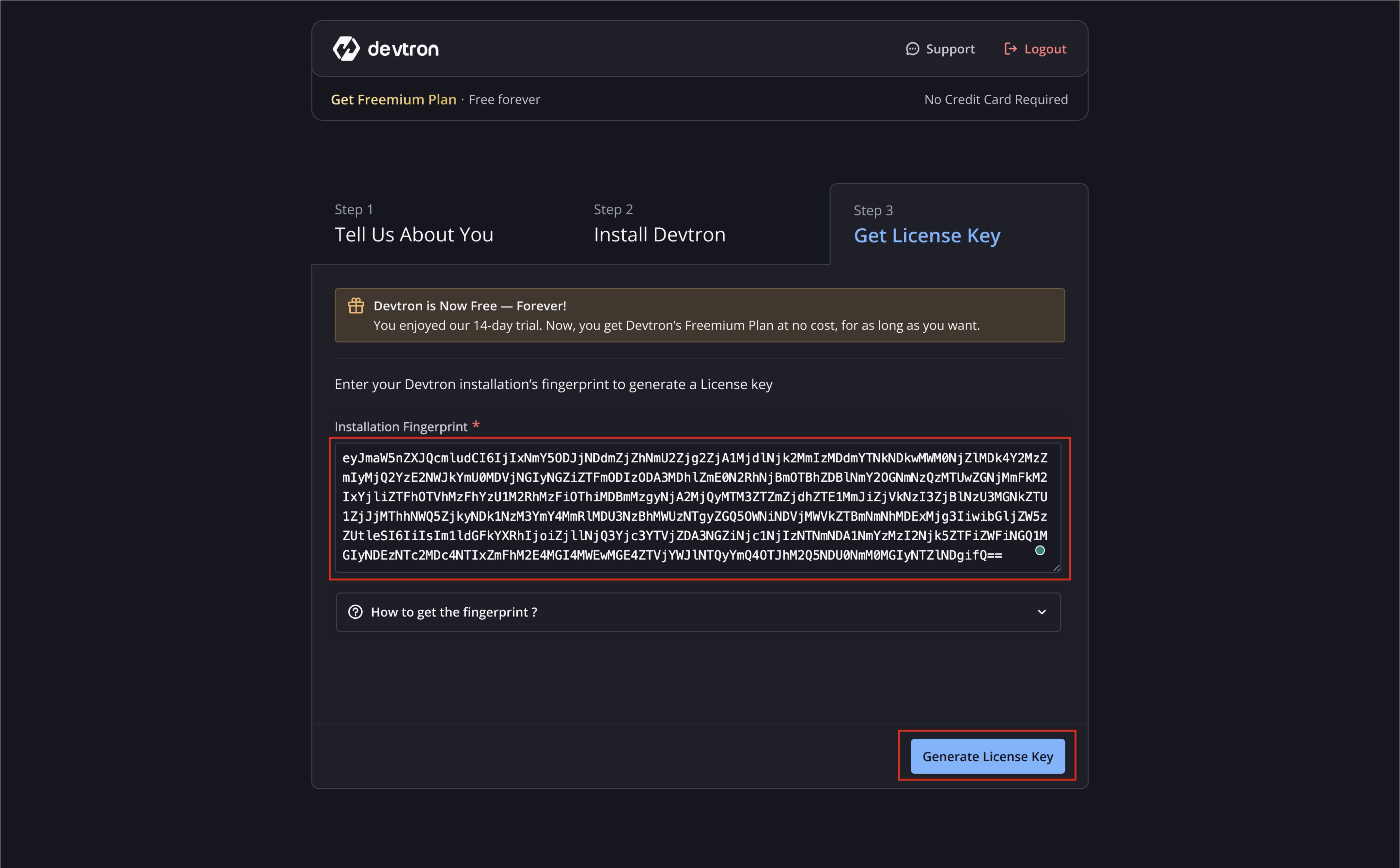Expand the How to get the fingerprint section

(x=453, y=612)
